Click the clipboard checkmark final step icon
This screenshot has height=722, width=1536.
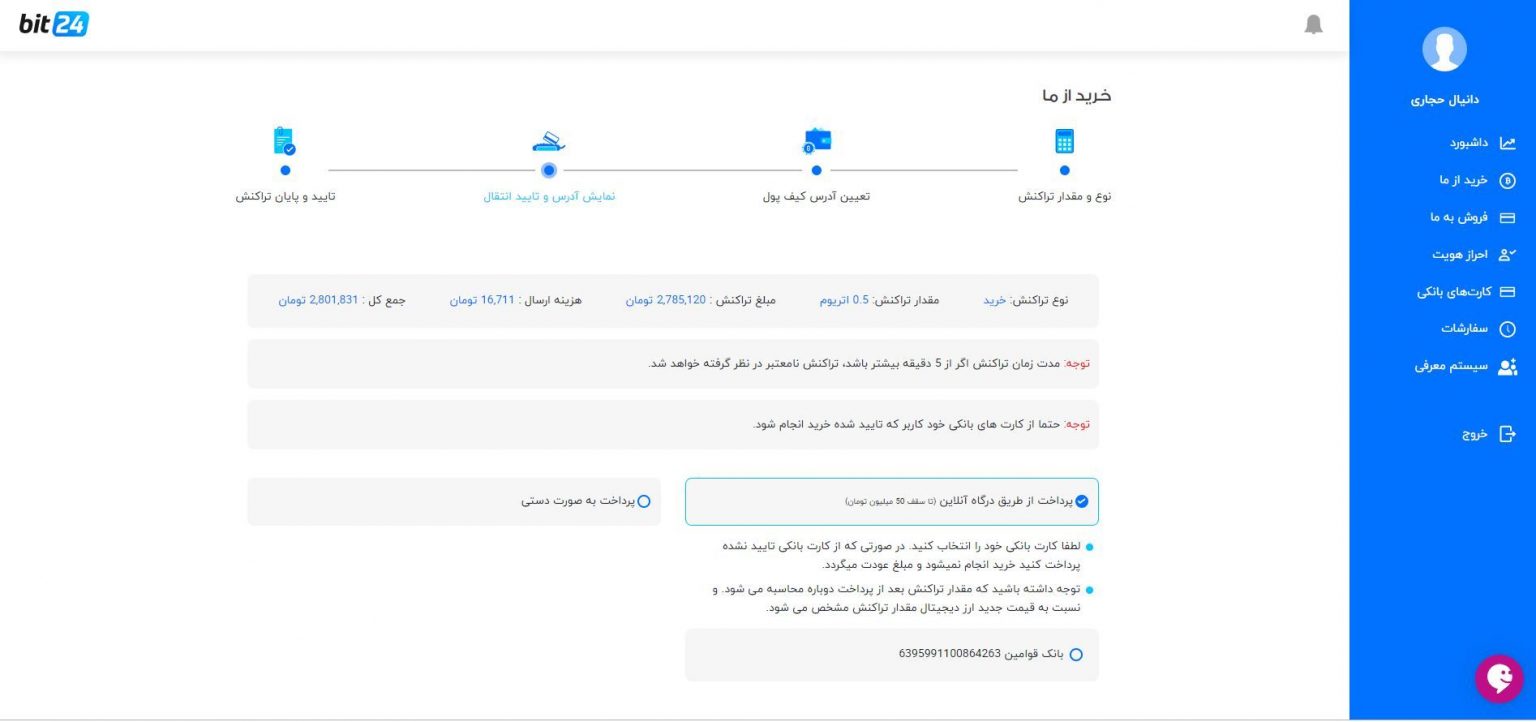(x=284, y=141)
